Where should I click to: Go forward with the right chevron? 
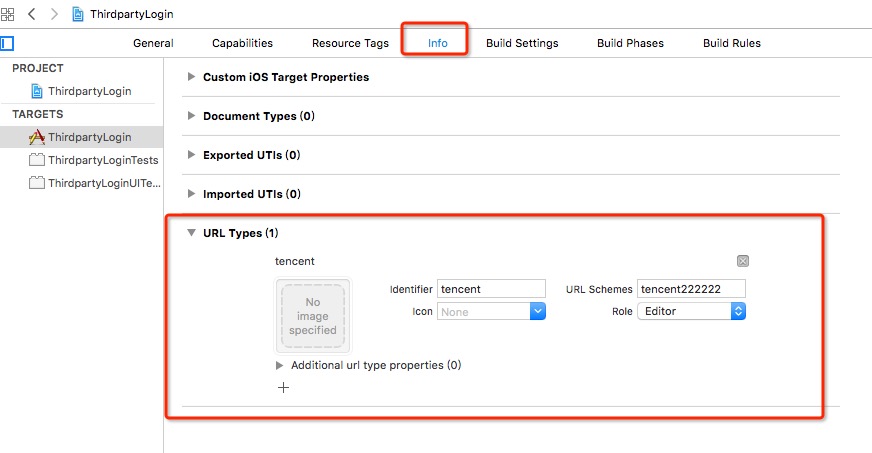point(55,15)
